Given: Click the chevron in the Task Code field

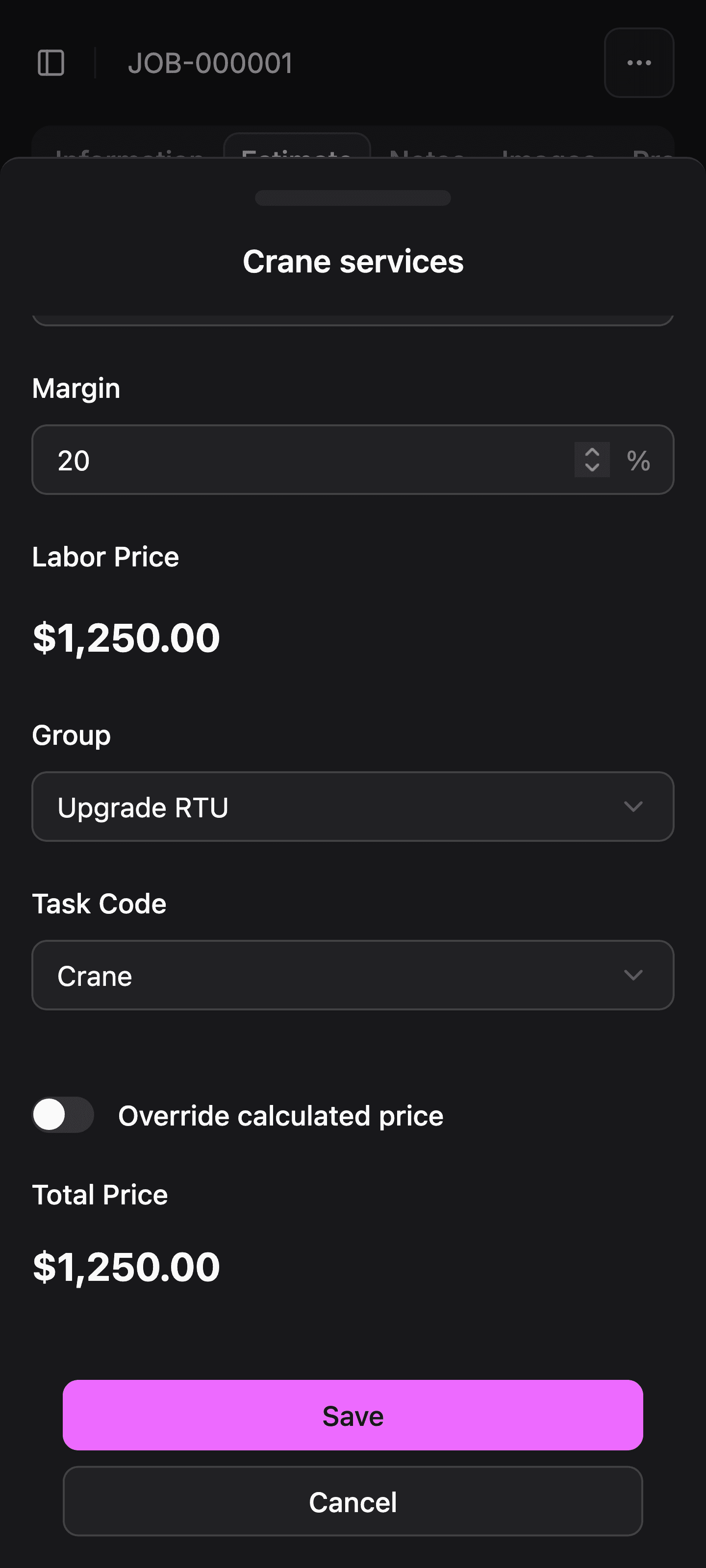Looking at the screenshot, I should coord(633,975).
